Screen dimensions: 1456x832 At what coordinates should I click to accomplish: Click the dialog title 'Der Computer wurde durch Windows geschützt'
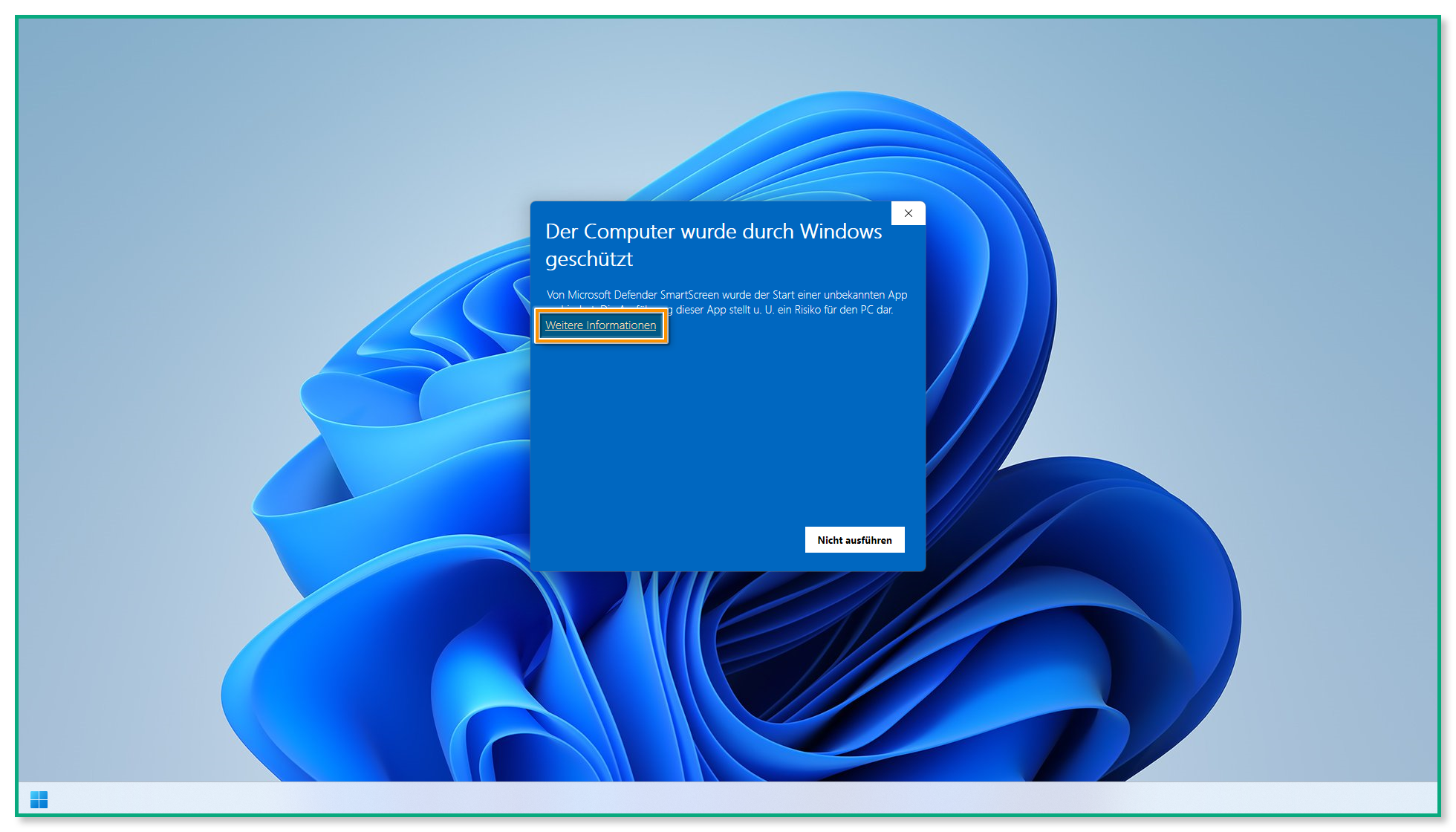tap(713, 244)
